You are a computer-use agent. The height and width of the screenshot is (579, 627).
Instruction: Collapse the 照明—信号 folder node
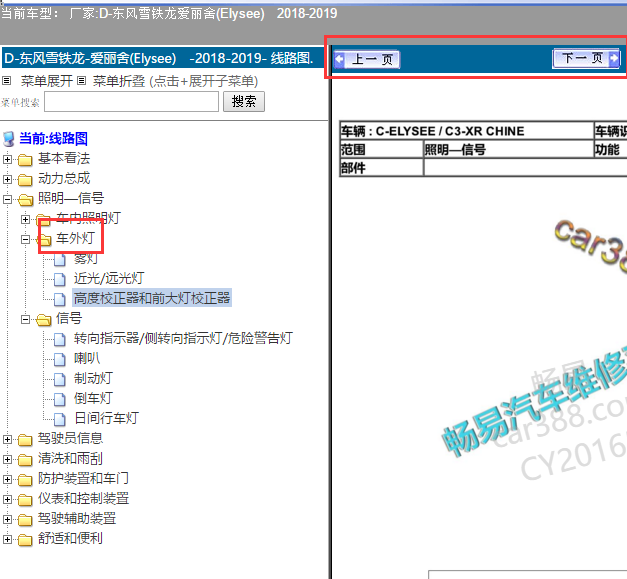7,199
